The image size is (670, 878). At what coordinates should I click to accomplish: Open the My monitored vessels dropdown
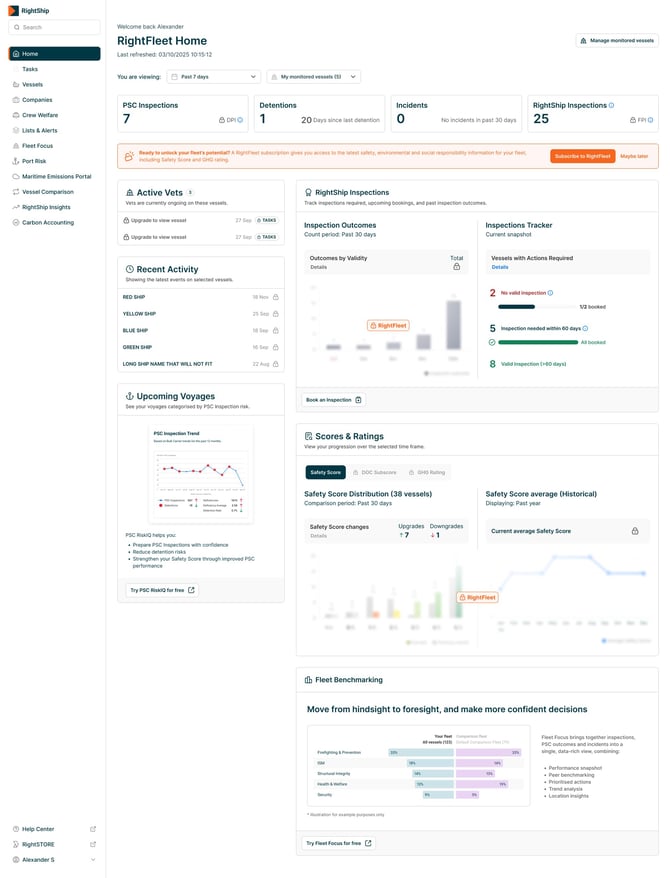click(313, 76)
